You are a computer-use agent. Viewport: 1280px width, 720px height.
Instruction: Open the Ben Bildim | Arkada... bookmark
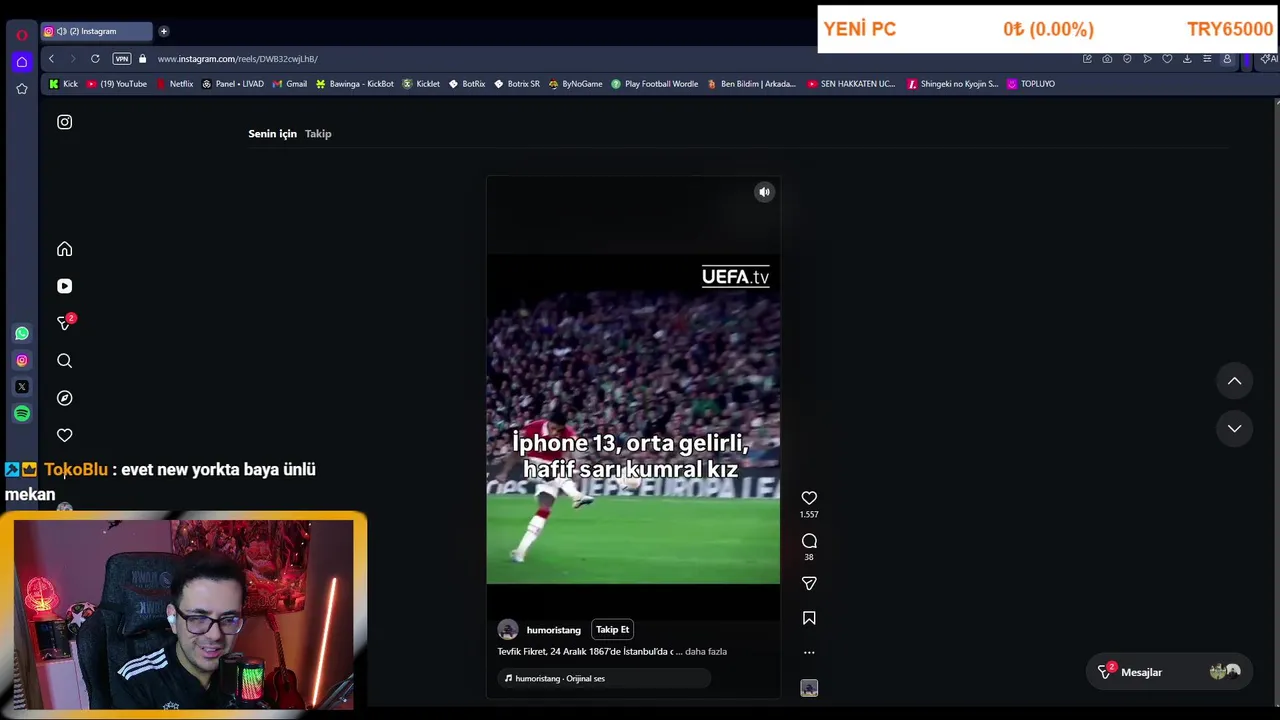coord(752,84)
